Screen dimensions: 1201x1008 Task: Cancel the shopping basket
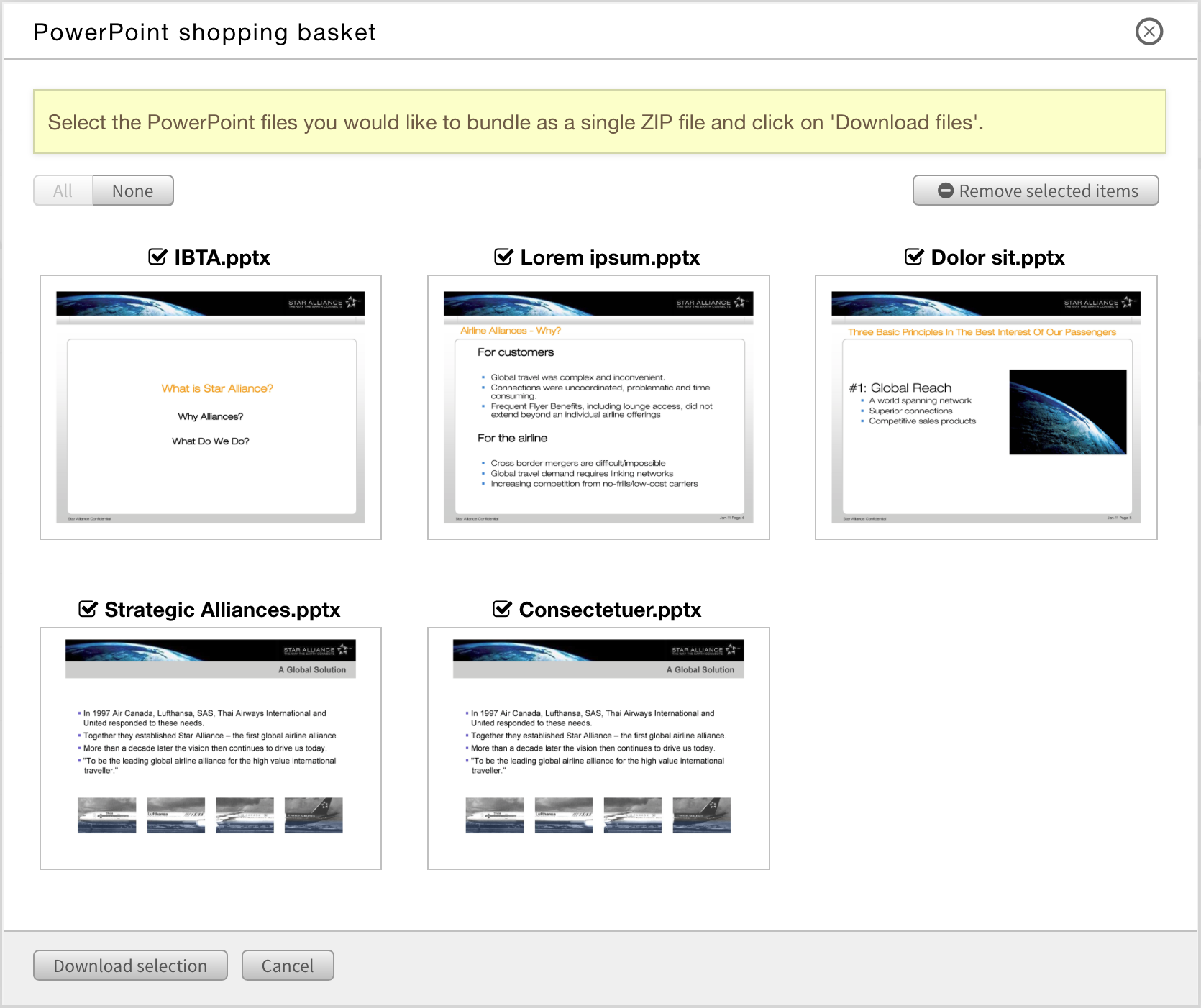click(287, 966)
